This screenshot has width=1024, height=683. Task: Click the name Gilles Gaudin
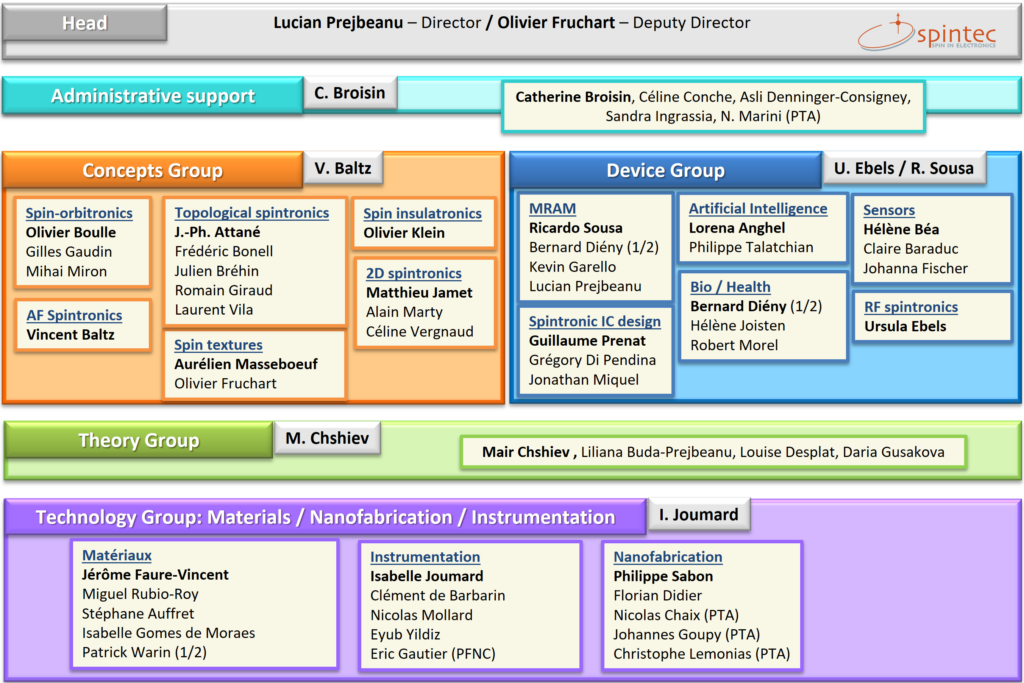69,252
